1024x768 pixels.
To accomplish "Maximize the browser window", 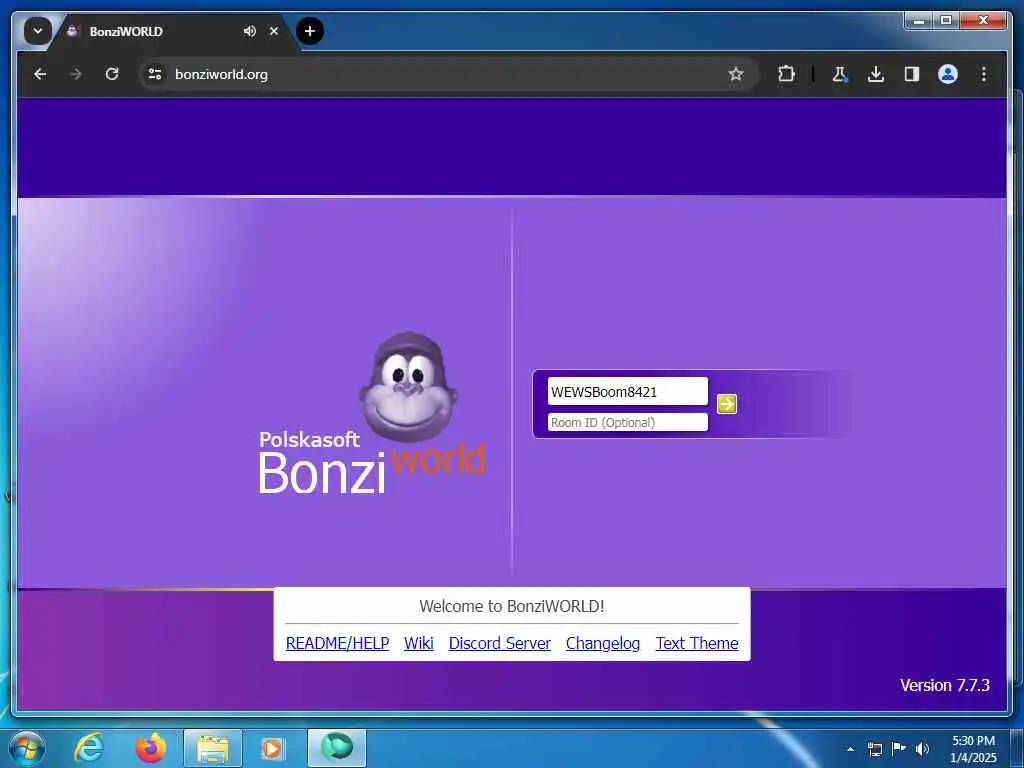I will (x=946, y=21).
